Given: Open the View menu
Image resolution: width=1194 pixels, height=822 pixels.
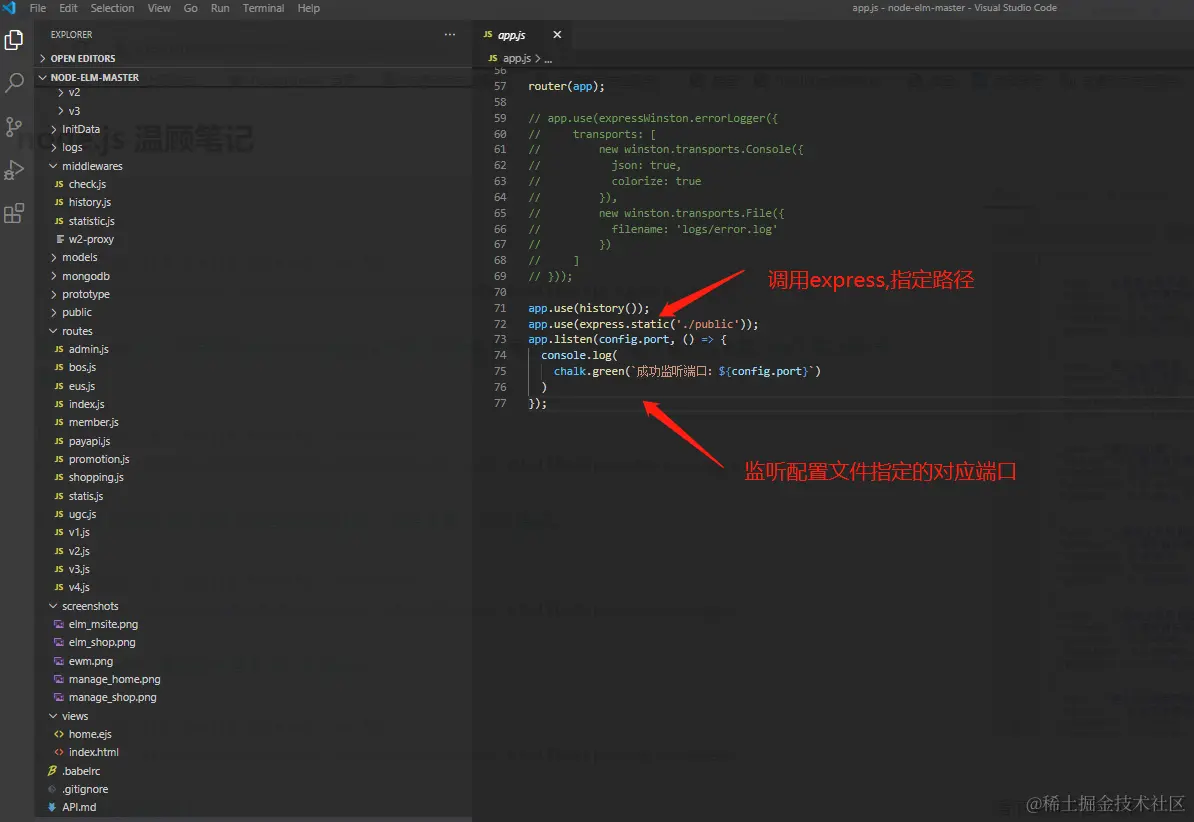Looking at the screenshot, I should pyautogui.click(x=159, y=8).
